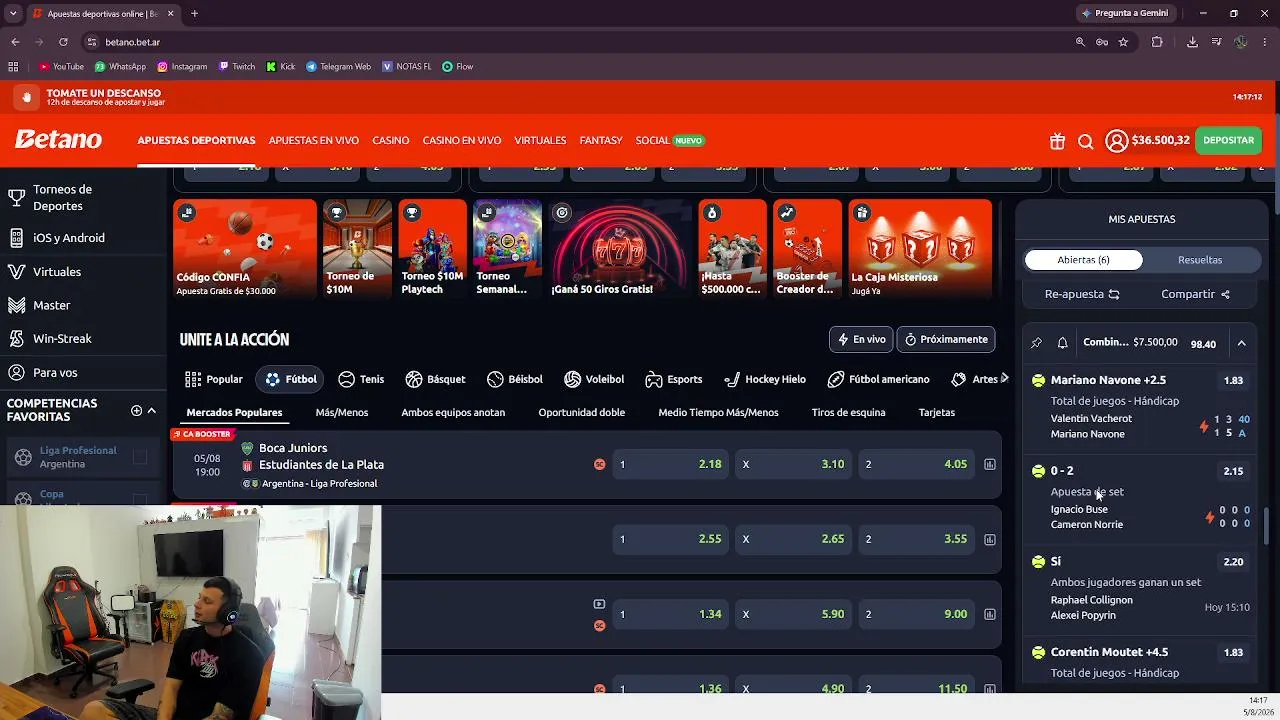Bet on draw at 3.10 odds
Viewport: 1280px width, 720px height.
pyautogui.click(x=794, y=464)
